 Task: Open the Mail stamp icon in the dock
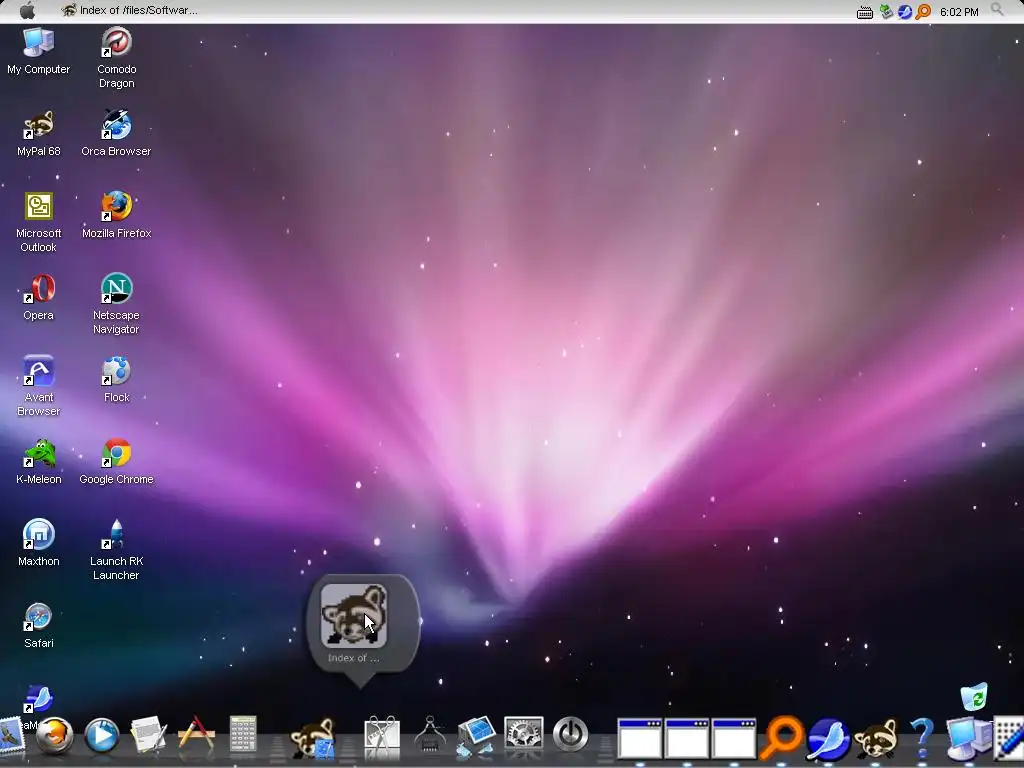pos(11,735)
